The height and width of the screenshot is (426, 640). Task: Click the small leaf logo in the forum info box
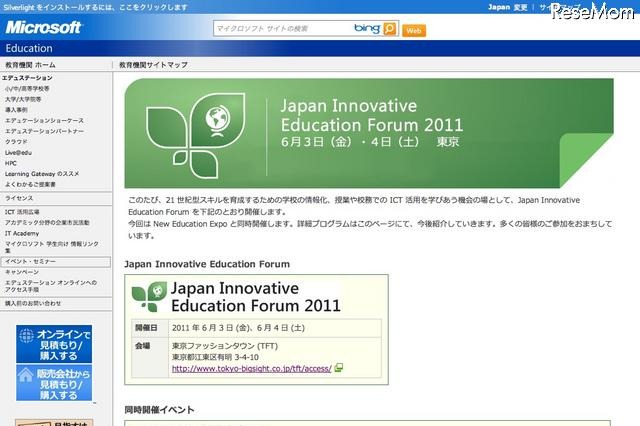(x=149, y=297)
